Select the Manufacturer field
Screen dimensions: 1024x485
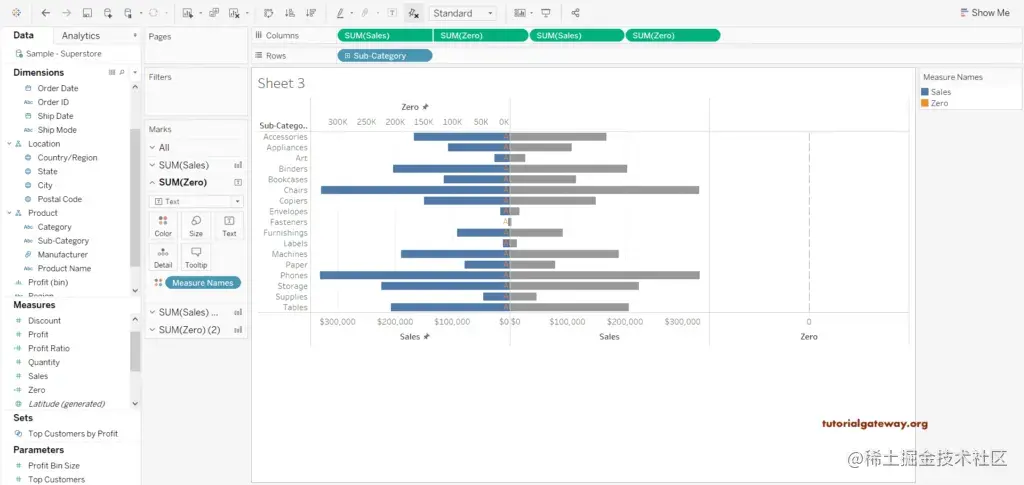coord(62,255)
